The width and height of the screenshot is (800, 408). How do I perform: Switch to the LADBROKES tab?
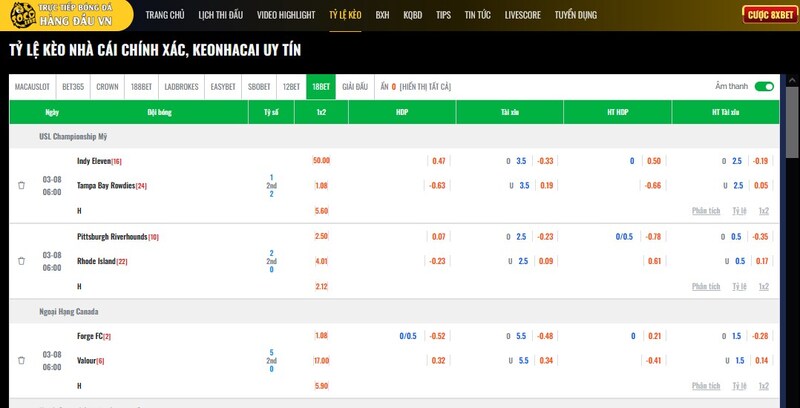tap(181, 87)
